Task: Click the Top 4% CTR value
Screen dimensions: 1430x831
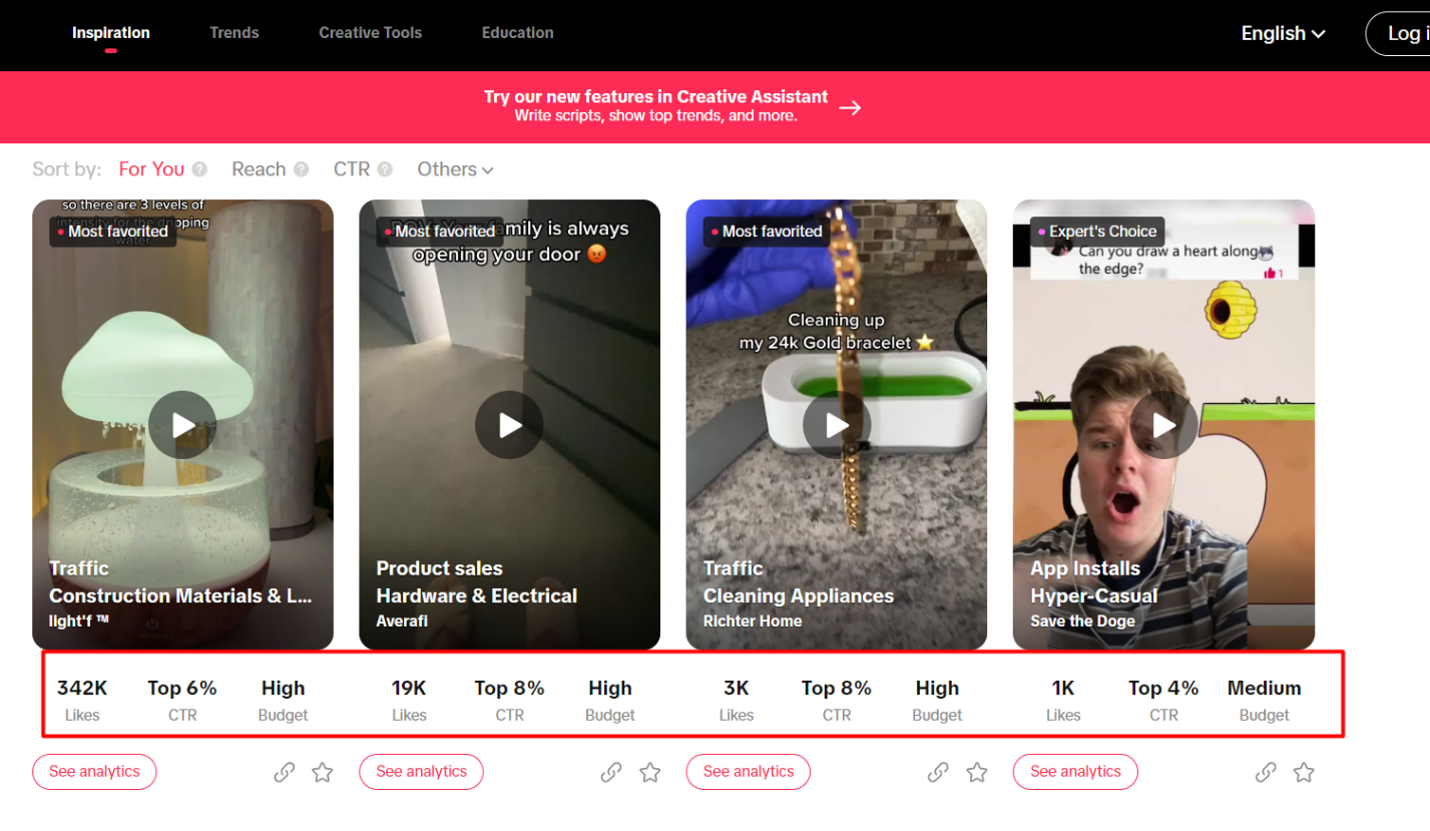Action: tap(1164, 688)
